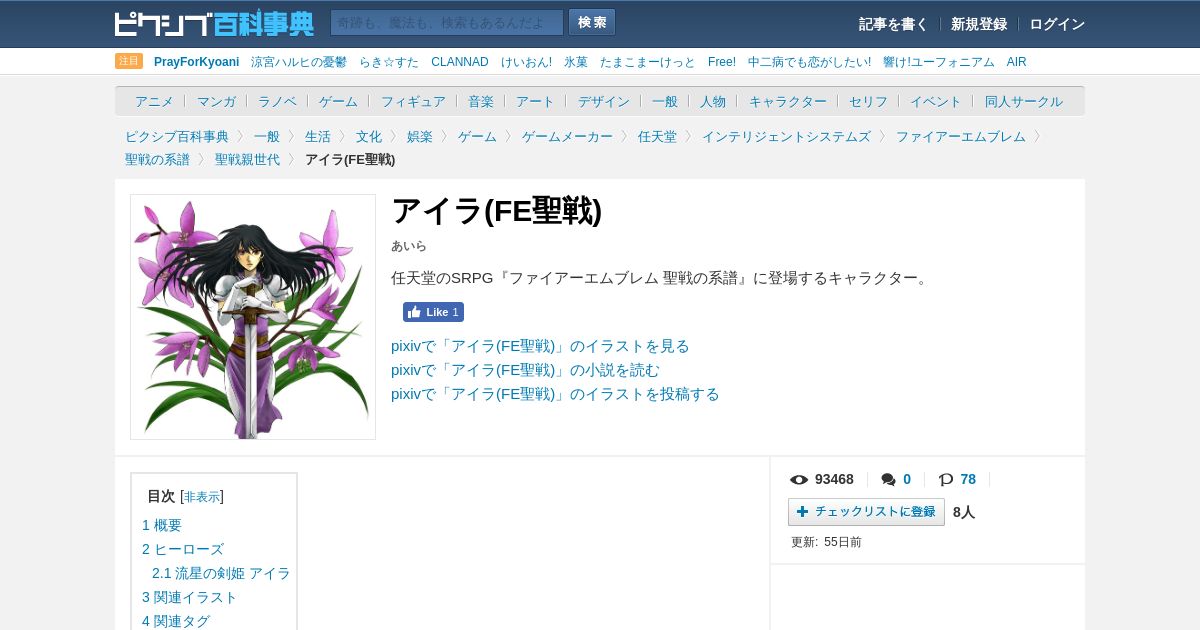Viewport: 1200px width, 630px height.
Task: Jump to section 4 関連タグ
Action: click(176, 621)
